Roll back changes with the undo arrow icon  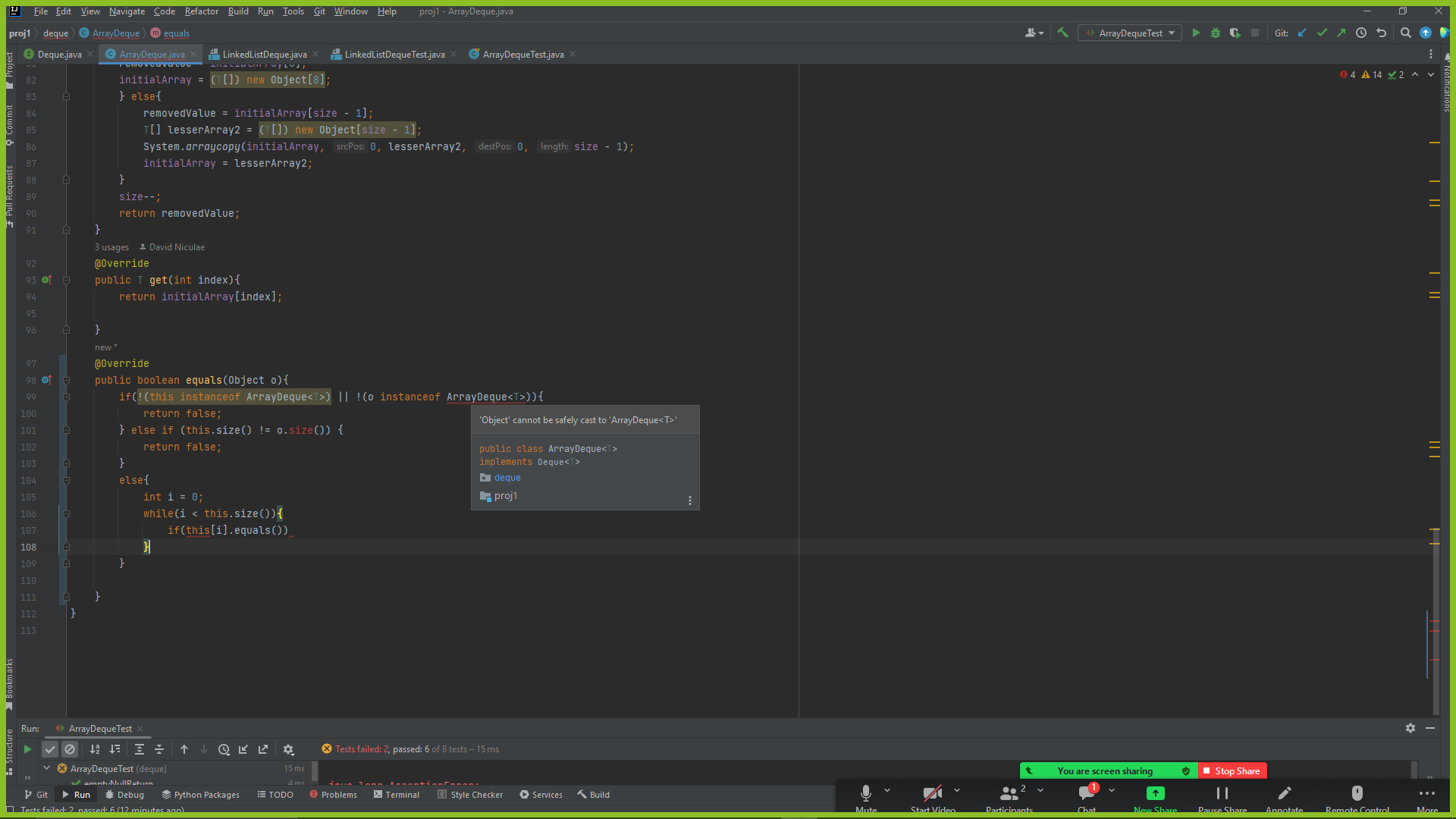pos(1381,33)
